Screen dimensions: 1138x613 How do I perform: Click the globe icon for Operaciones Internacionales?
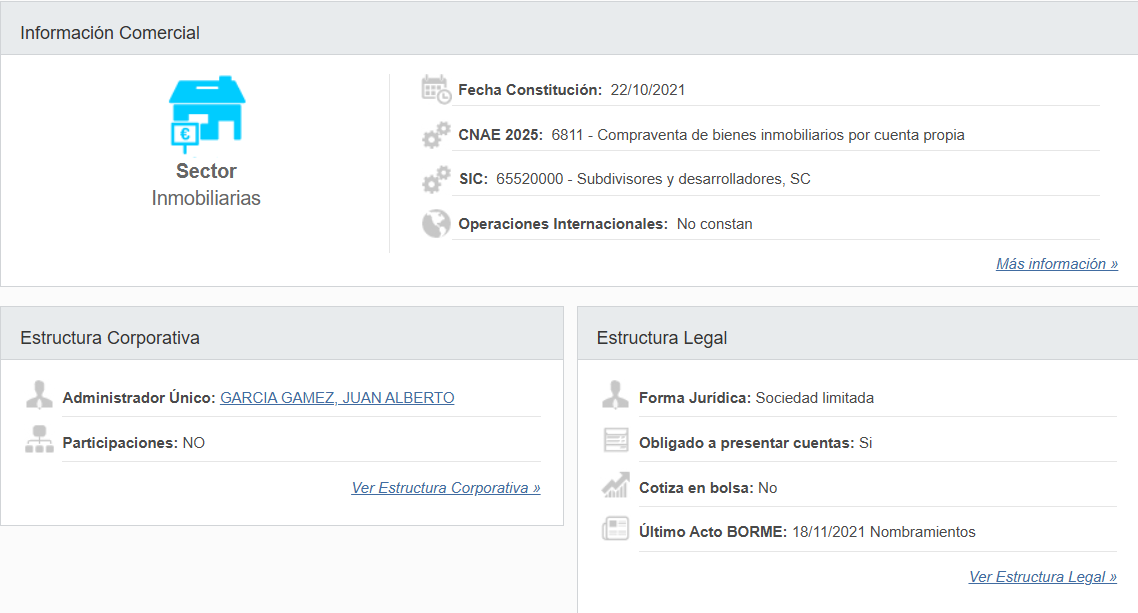(436, 223)
